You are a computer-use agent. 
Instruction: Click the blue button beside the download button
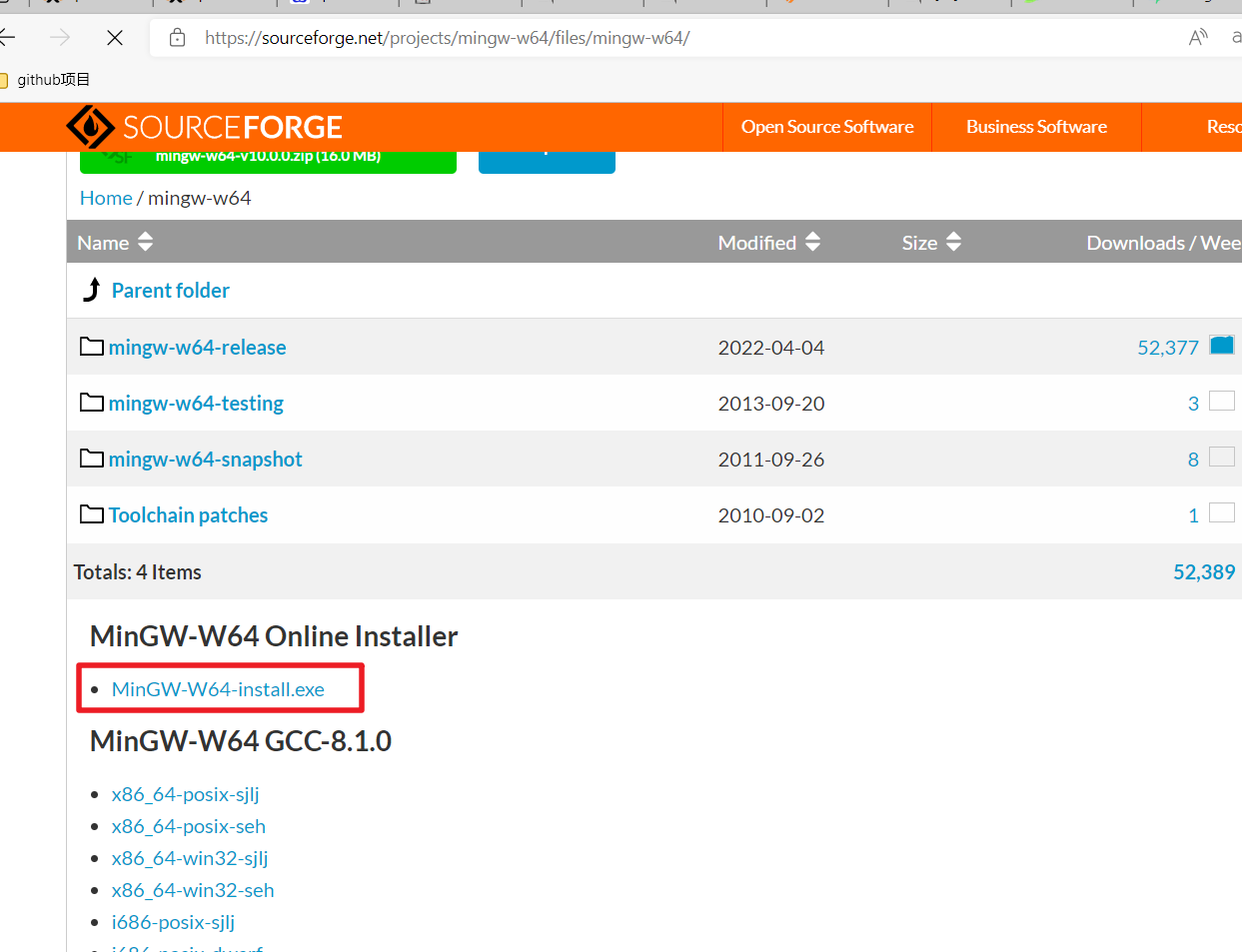pos(547,161)
